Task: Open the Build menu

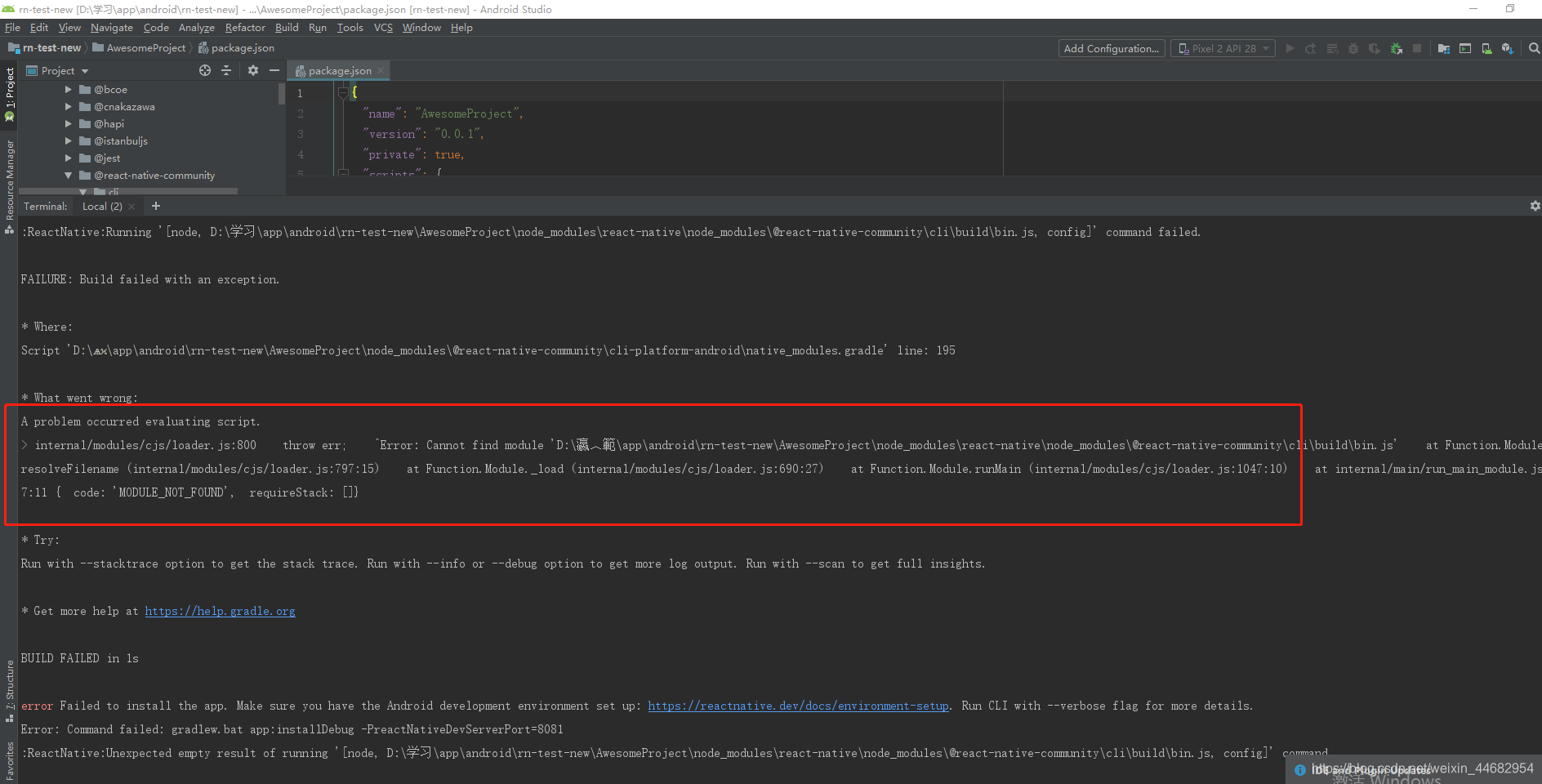Action: pyautogui.click(x=287, y=28)
